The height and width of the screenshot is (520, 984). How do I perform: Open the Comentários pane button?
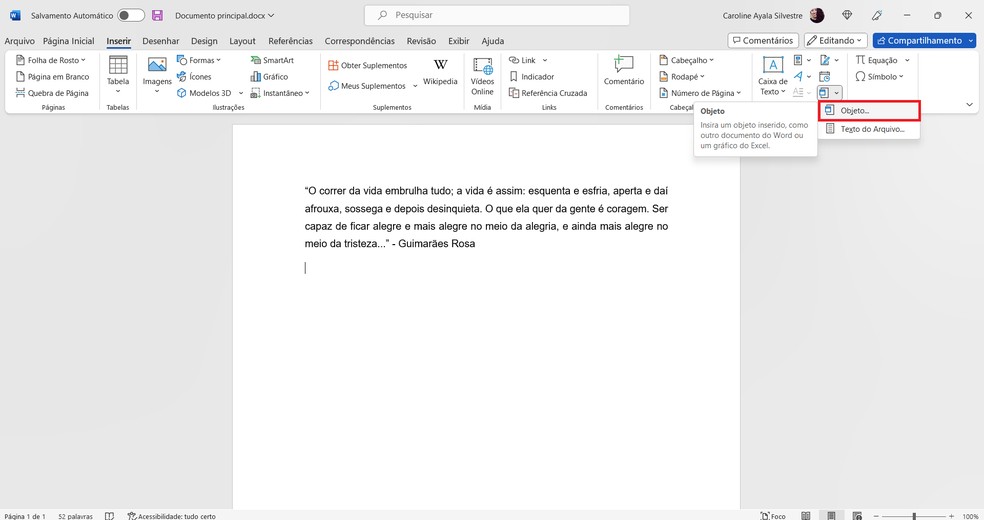(x=763, y=40)
